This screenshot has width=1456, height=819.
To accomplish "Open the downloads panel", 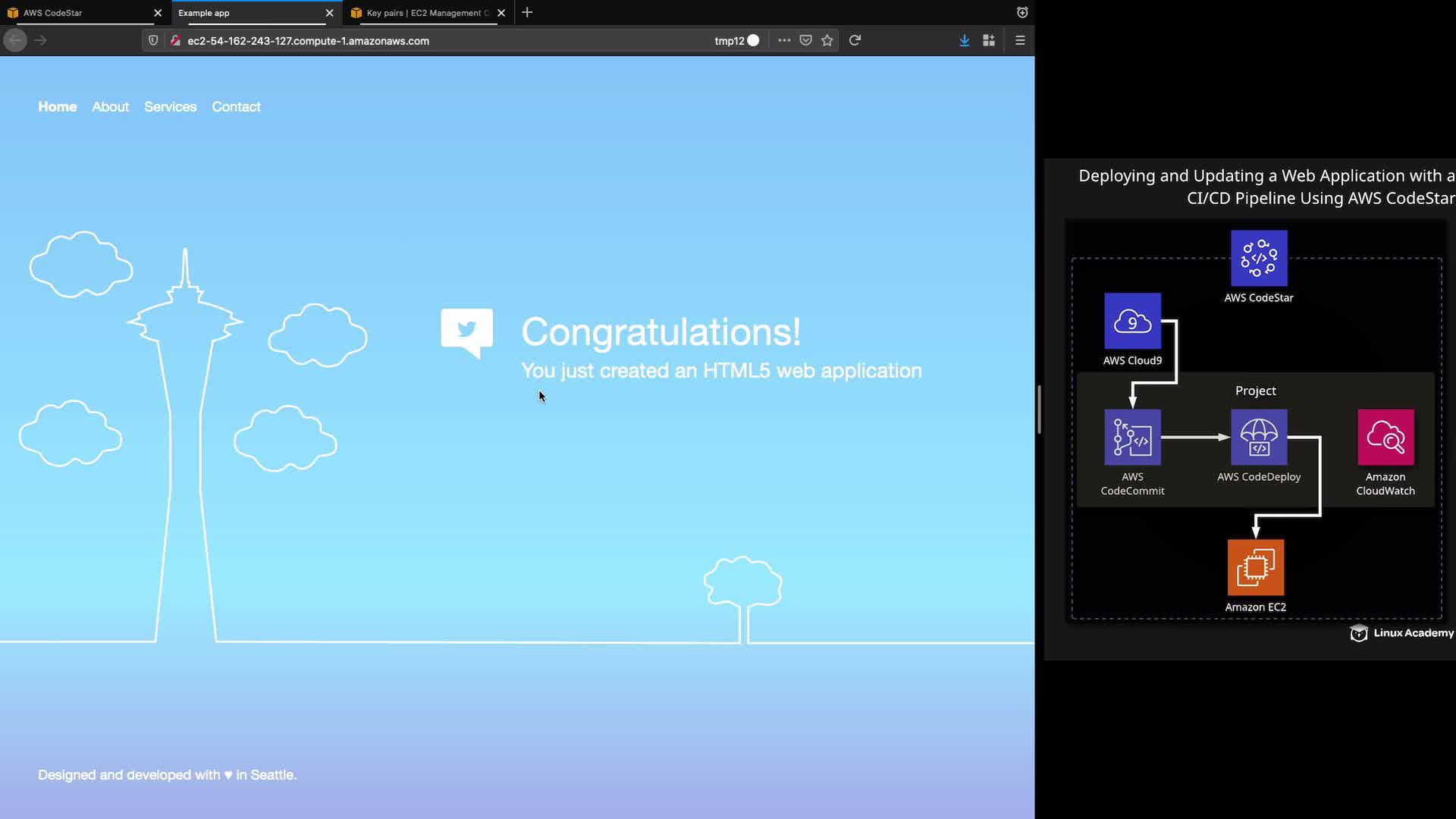I will pos(964,40).
